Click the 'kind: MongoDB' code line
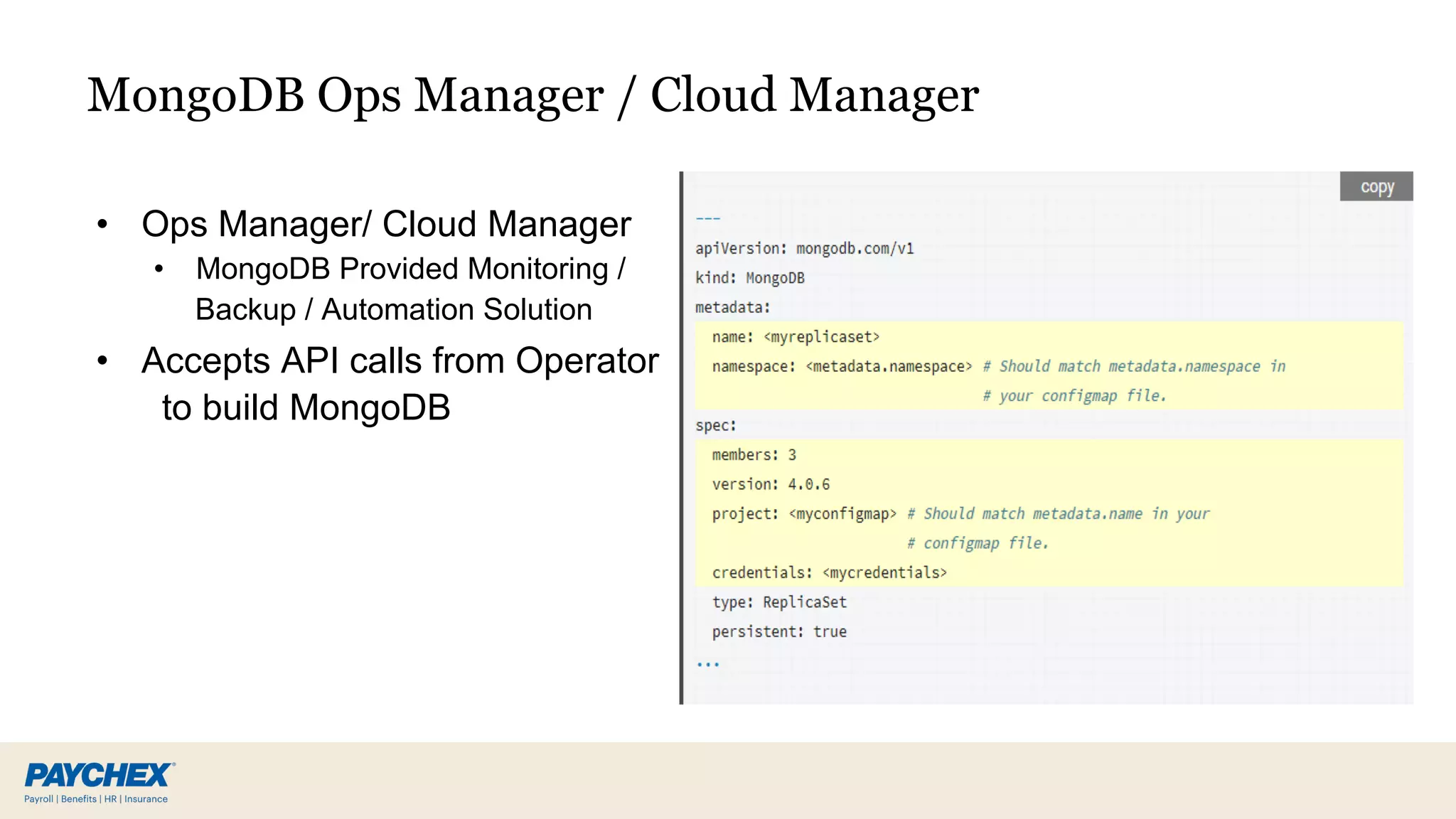 (x=749, y=278)
